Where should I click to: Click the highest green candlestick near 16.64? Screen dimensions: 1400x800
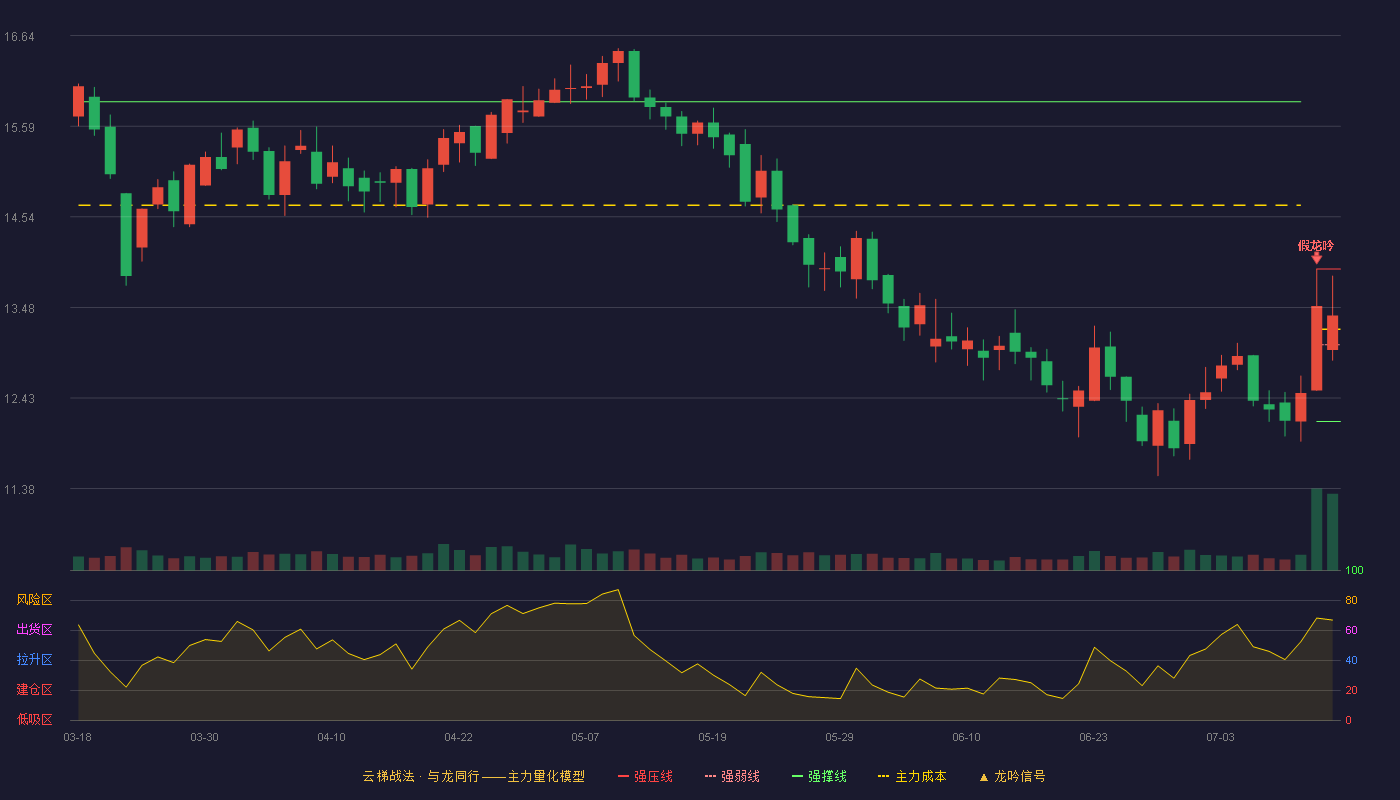(634, 74)
